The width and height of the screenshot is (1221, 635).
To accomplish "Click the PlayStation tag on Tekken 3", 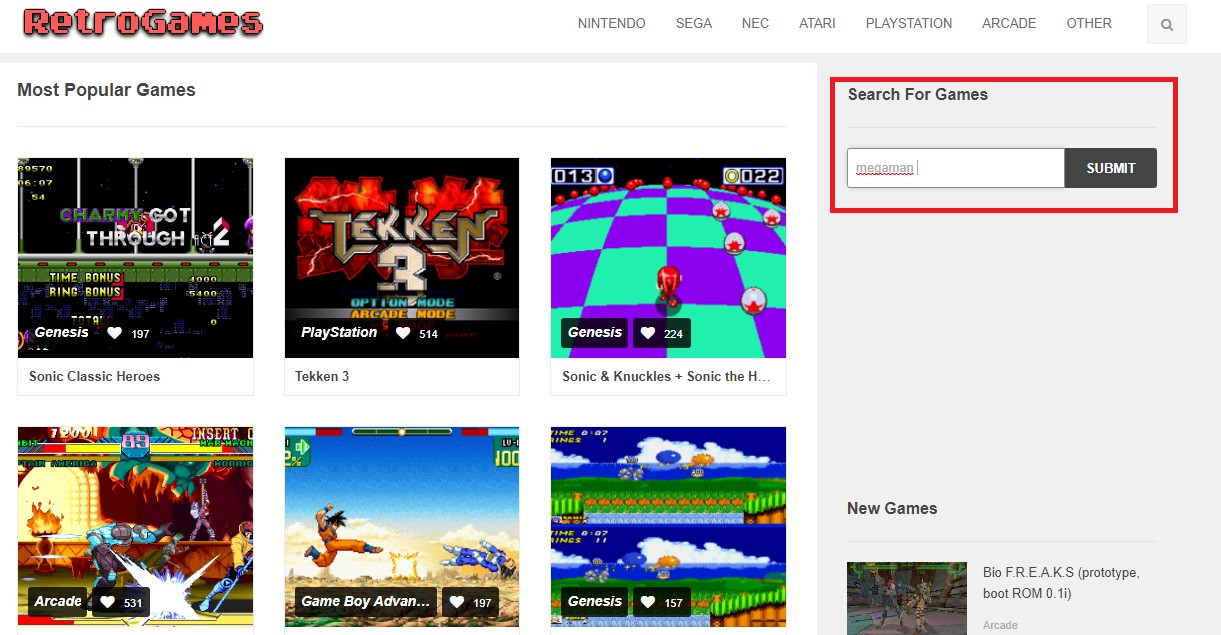I will point(339,333).
